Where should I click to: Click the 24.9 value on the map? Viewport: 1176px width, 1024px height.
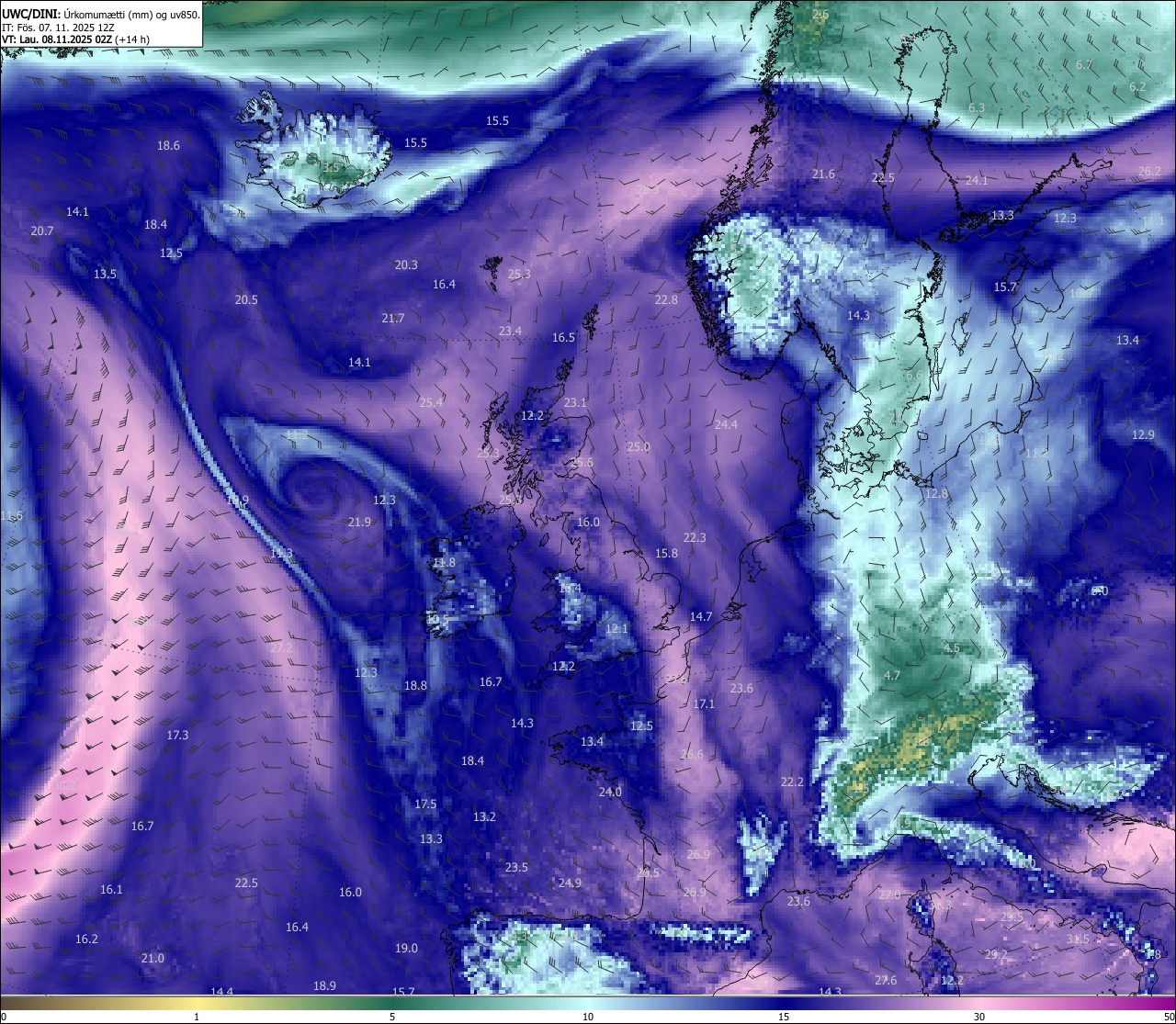point(570,883)
